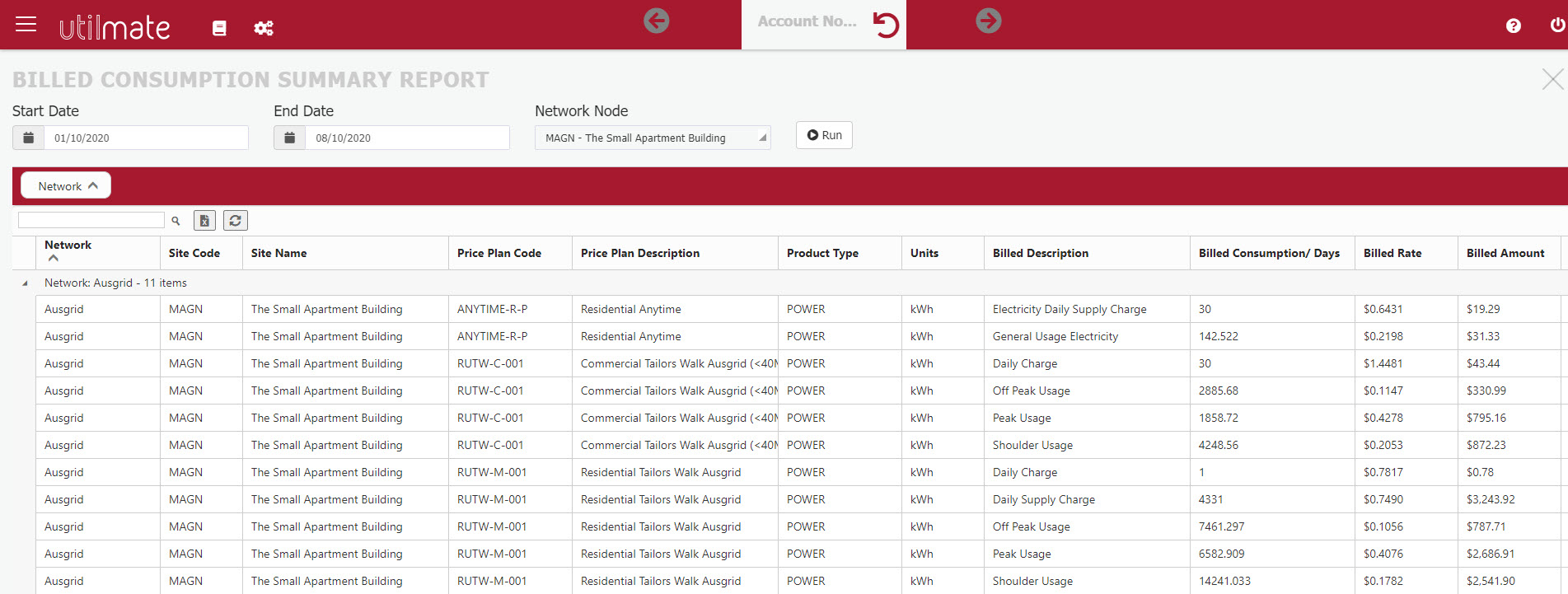Open the End Date calendar picker

pyautogui.click(x=289, y=138)
